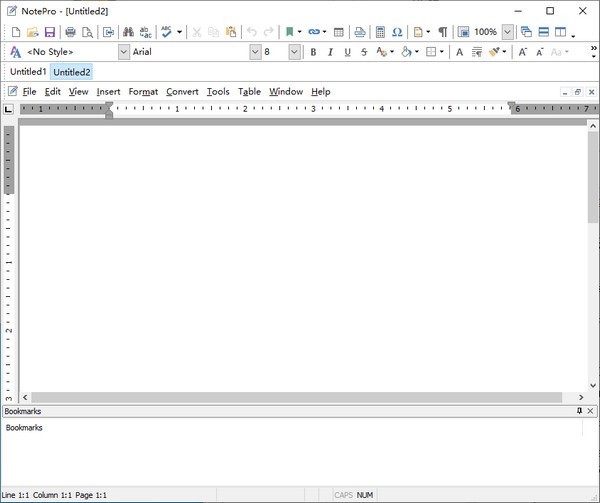
Task: Open the font size 8 dropdown
Action: tap(294, 52)
